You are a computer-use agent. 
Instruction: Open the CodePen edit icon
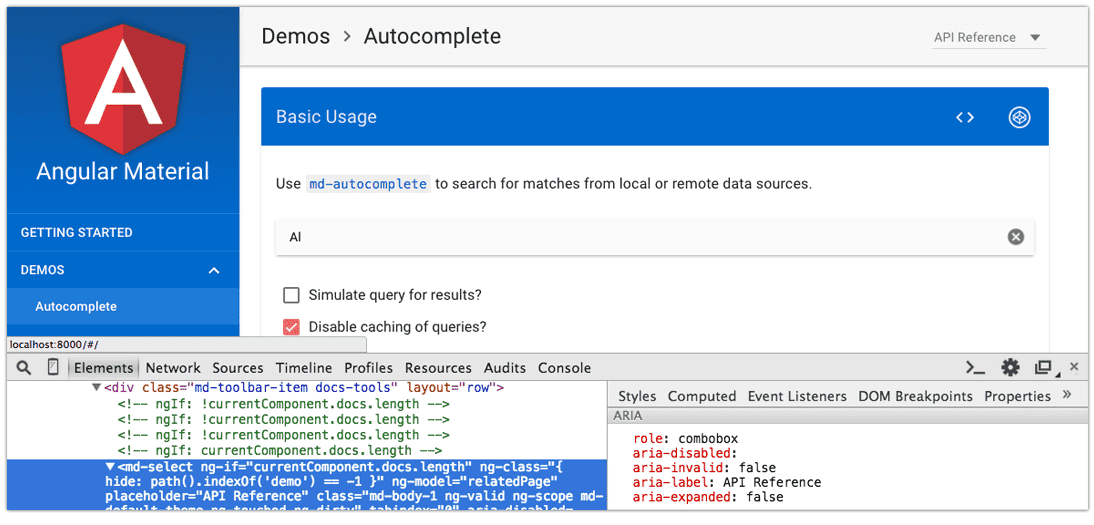(x=1019, y=117)
